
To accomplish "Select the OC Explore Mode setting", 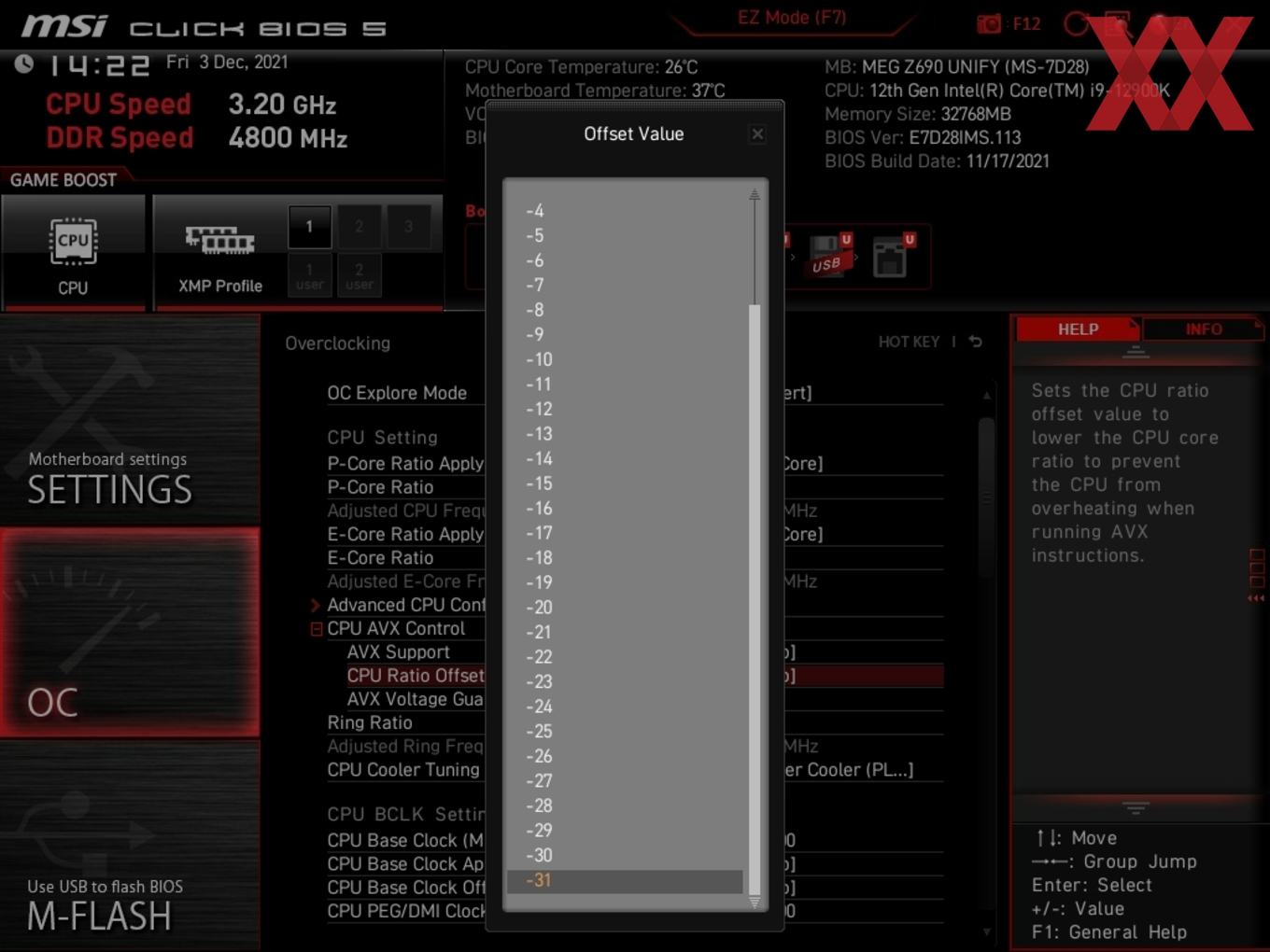I will tap(397, 393).
